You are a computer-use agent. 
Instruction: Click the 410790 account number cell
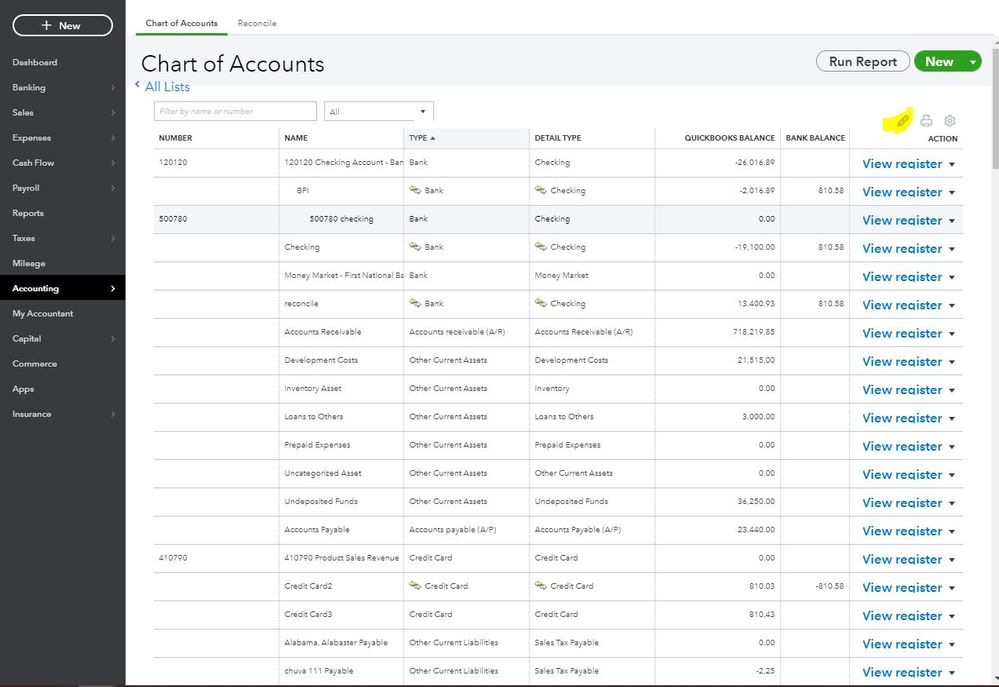click(x=173, y=558)
